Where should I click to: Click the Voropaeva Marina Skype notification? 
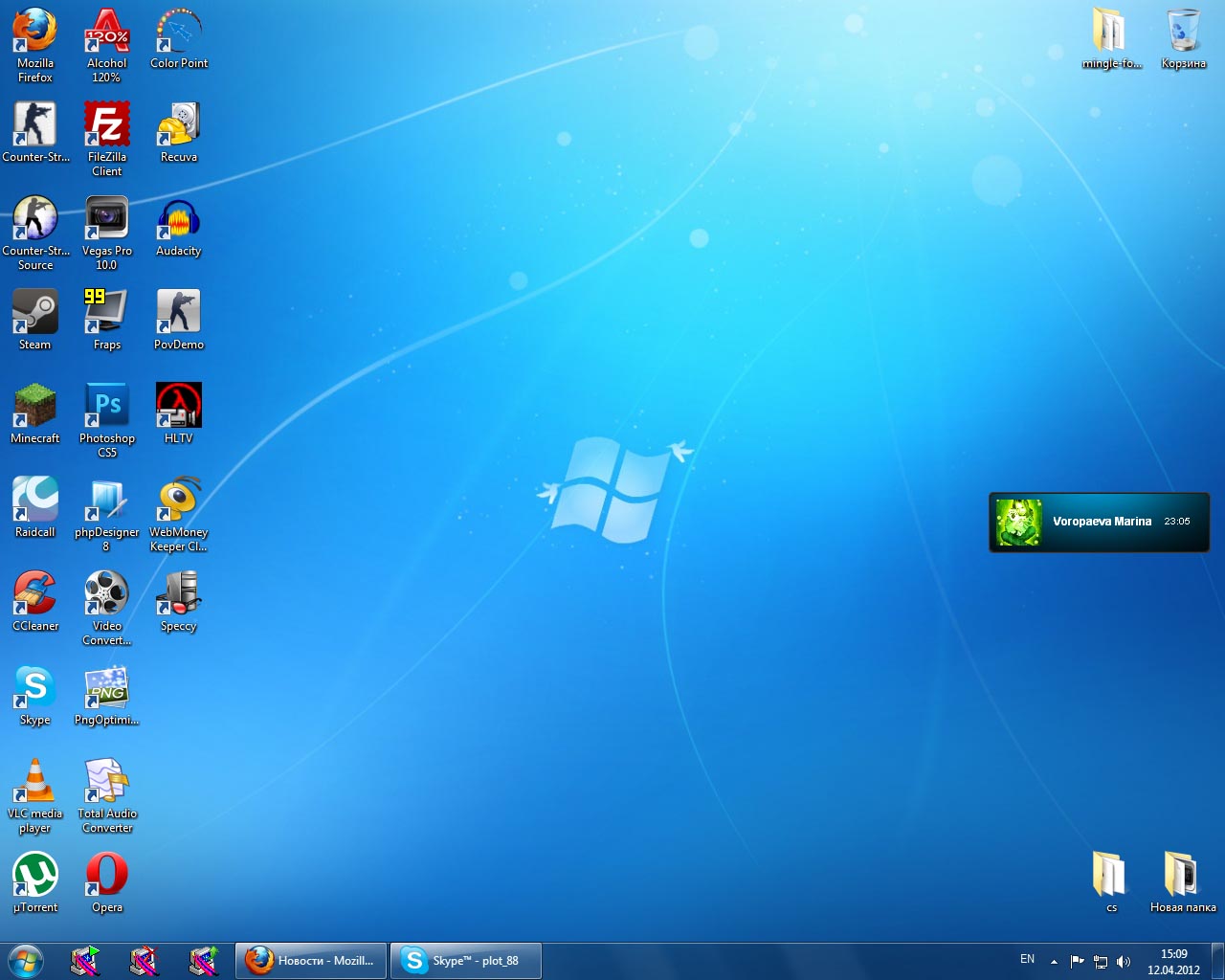pos(1099,522)
